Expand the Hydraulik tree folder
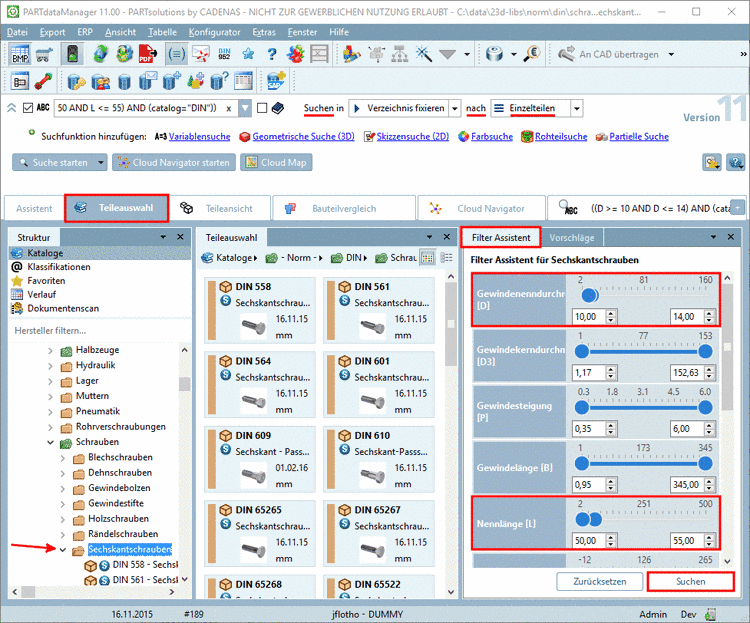Viewport: 750px width, 623px height. (x=50, y=366)
